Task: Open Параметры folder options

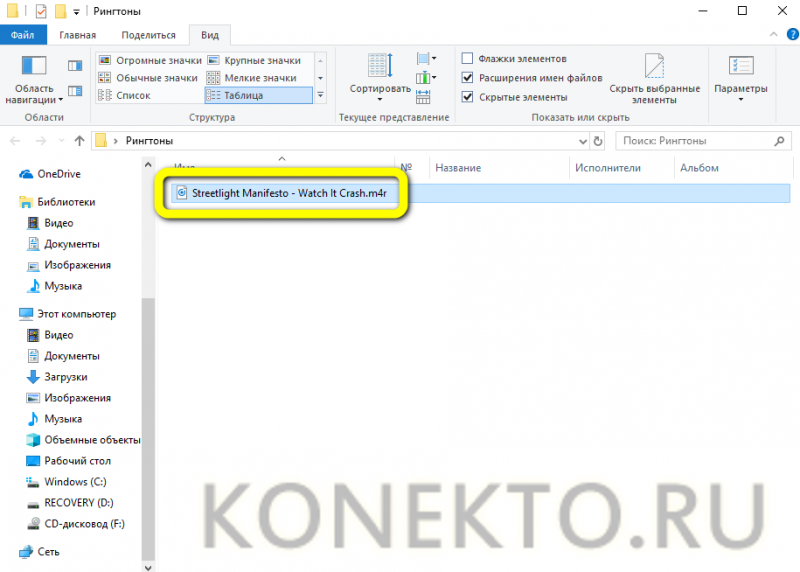Action: tap(741, 79)
